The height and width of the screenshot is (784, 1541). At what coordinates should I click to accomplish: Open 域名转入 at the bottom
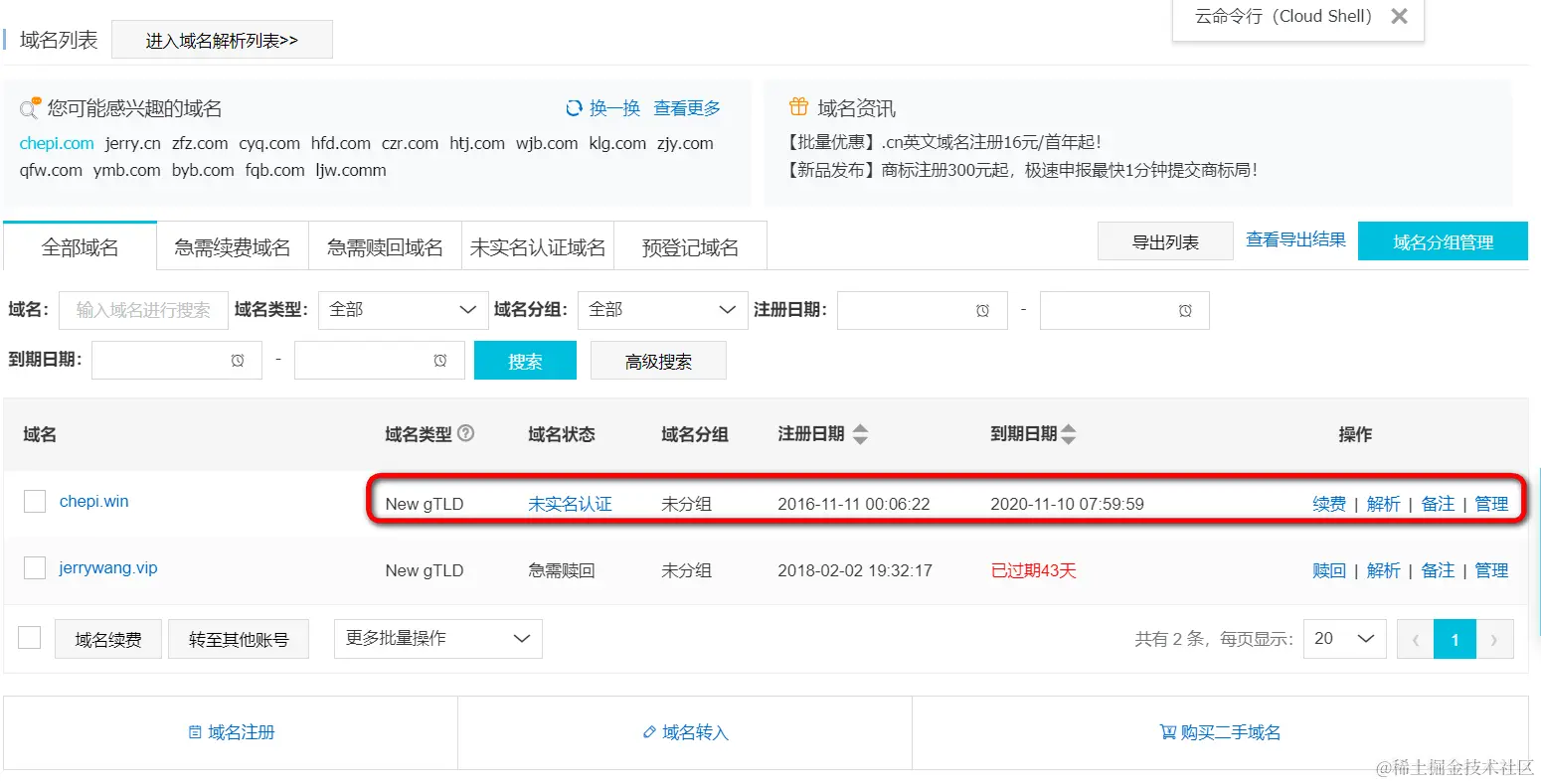coord(696,732)
